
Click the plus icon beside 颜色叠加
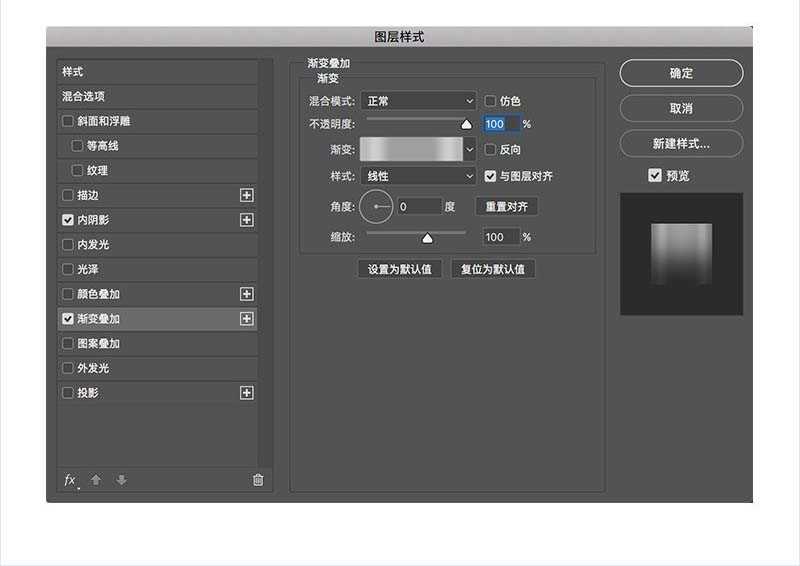click(x=247, y=294)
